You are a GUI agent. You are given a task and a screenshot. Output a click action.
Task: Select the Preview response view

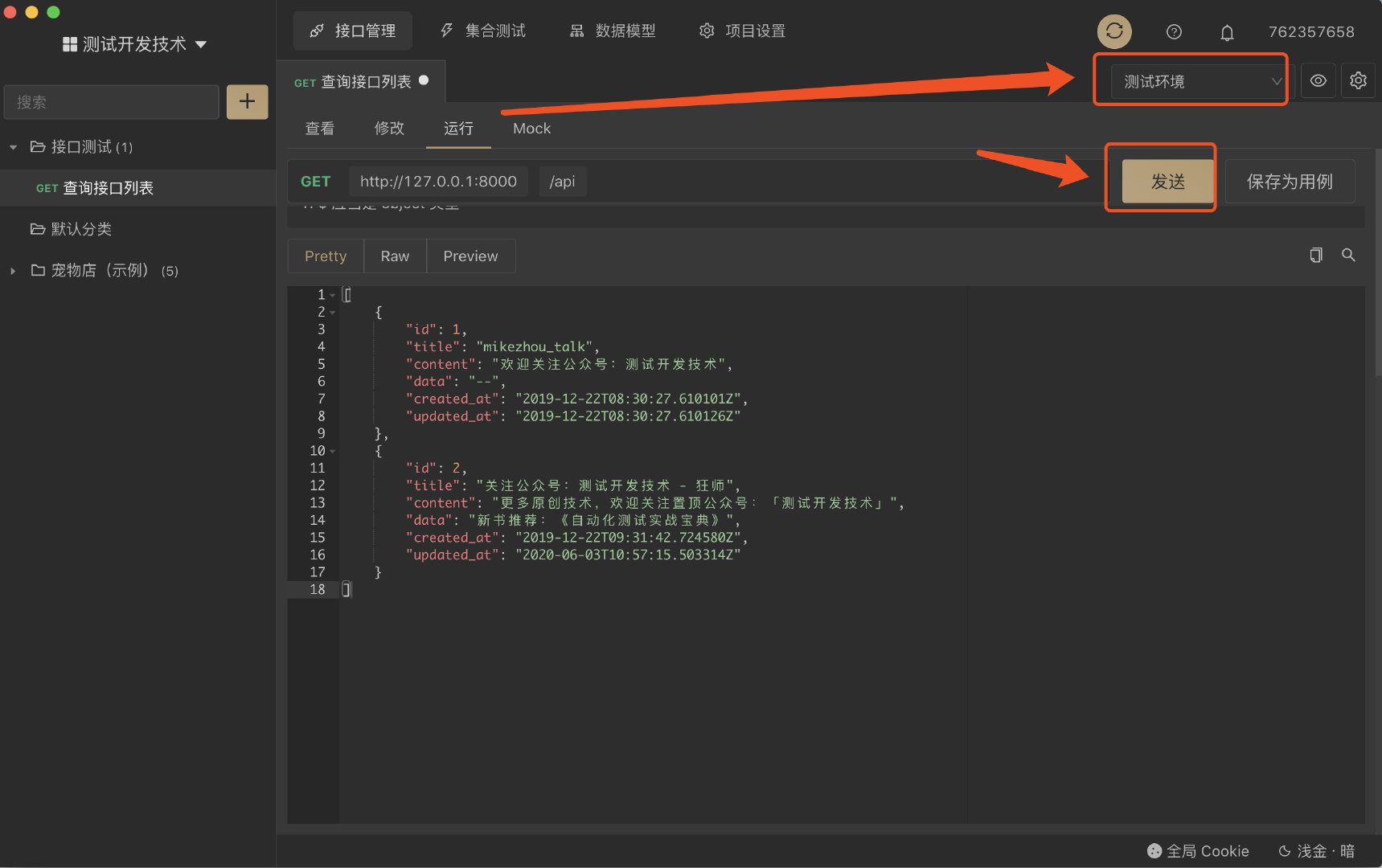[470, 256]
